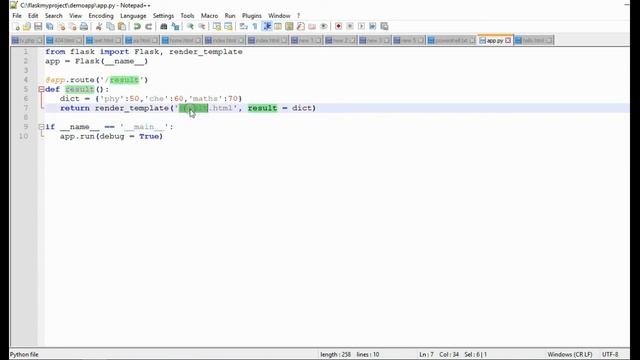Stop macro recording using the square icon

point(350,27)
